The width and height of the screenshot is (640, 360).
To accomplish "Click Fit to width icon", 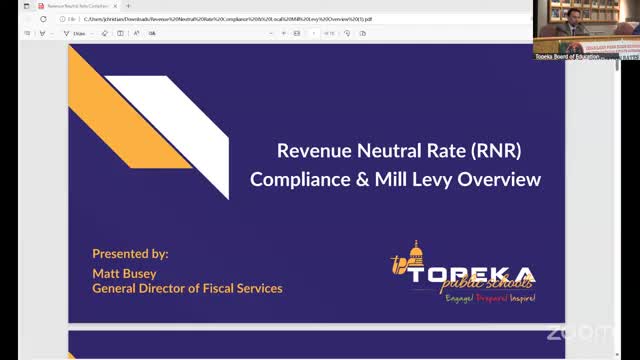I will (x=297, y=33).
